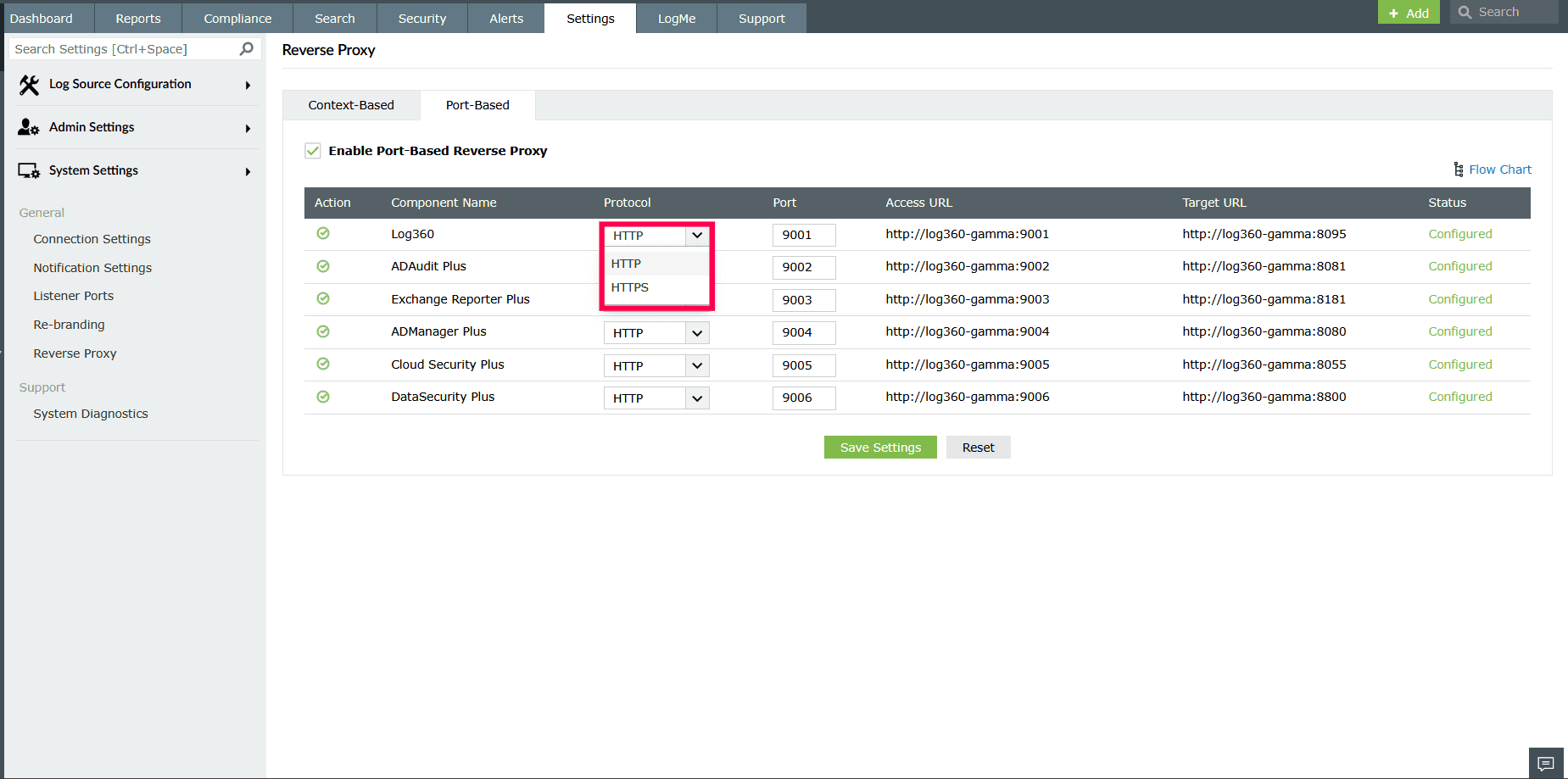Open the ADManager Plus protocol dropdown

point(656,333)
